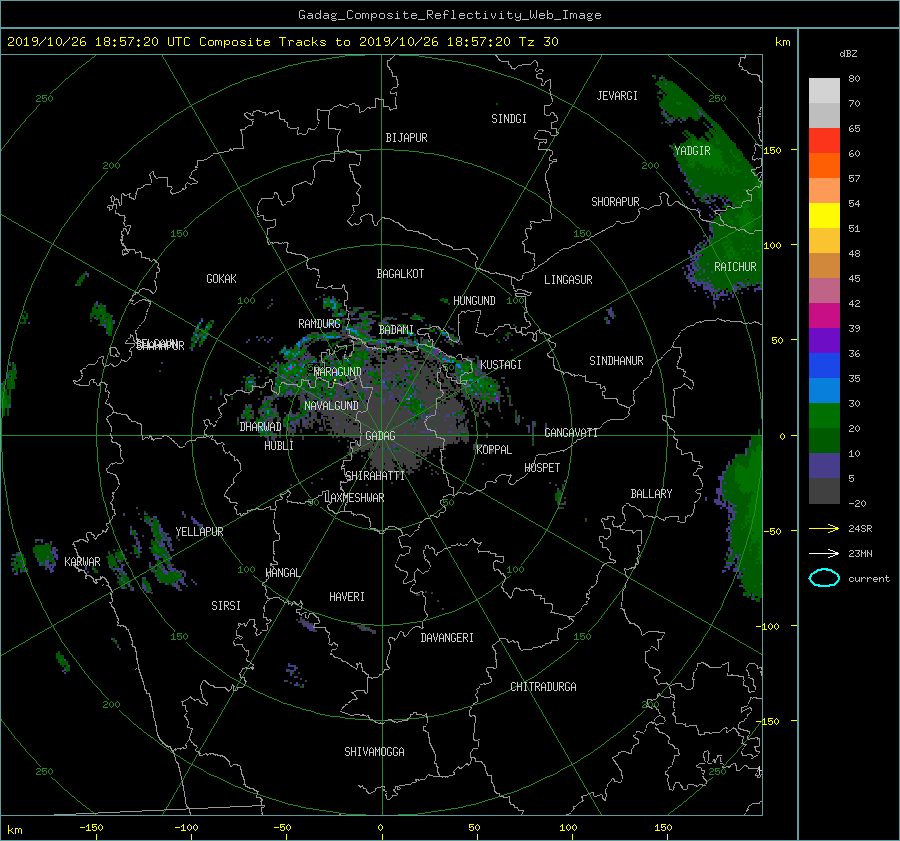Click the CHITRADURGA city label
The width and height of the screenshot is (900, 841).
543,687
